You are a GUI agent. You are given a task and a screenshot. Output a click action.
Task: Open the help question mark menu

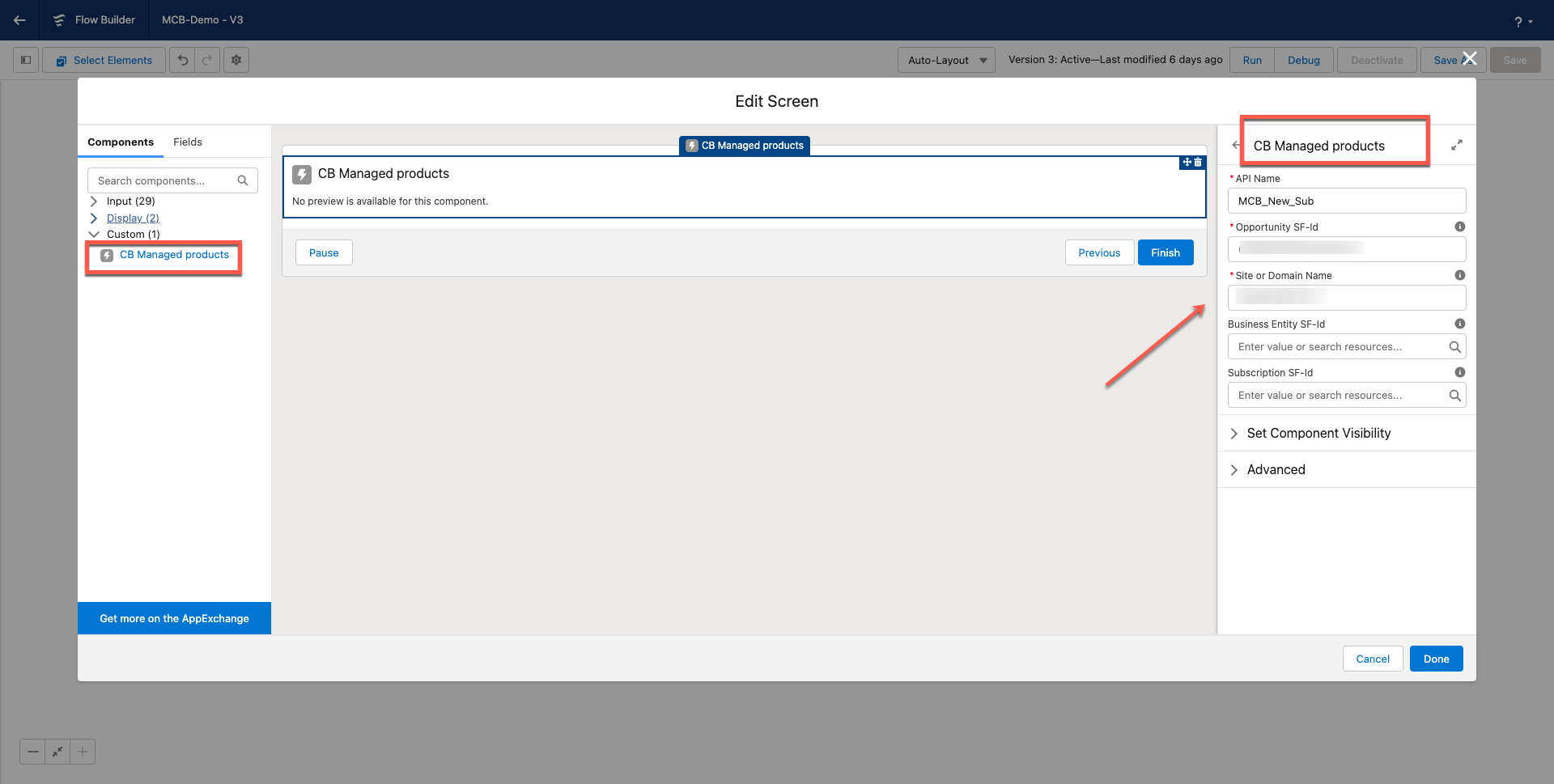1522,22
